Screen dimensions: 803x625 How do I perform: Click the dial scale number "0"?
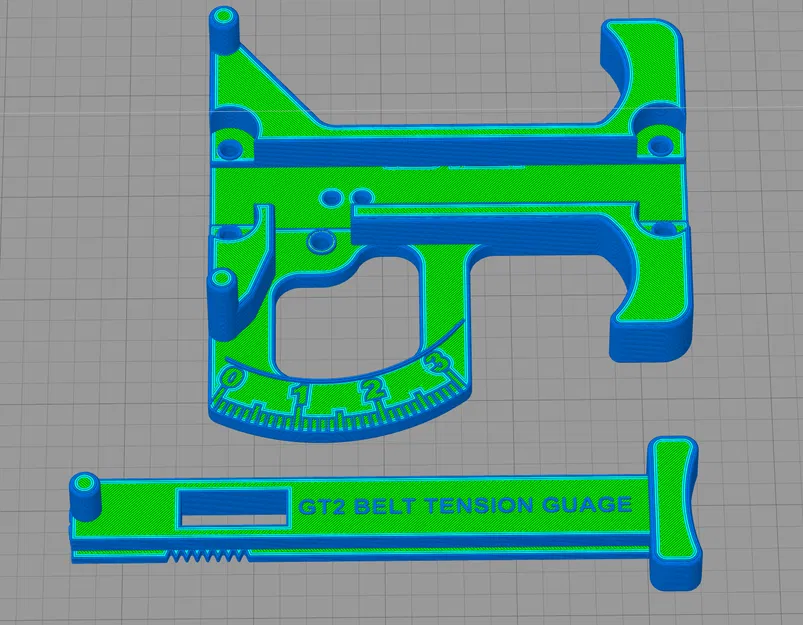click(x=232, y=378)
